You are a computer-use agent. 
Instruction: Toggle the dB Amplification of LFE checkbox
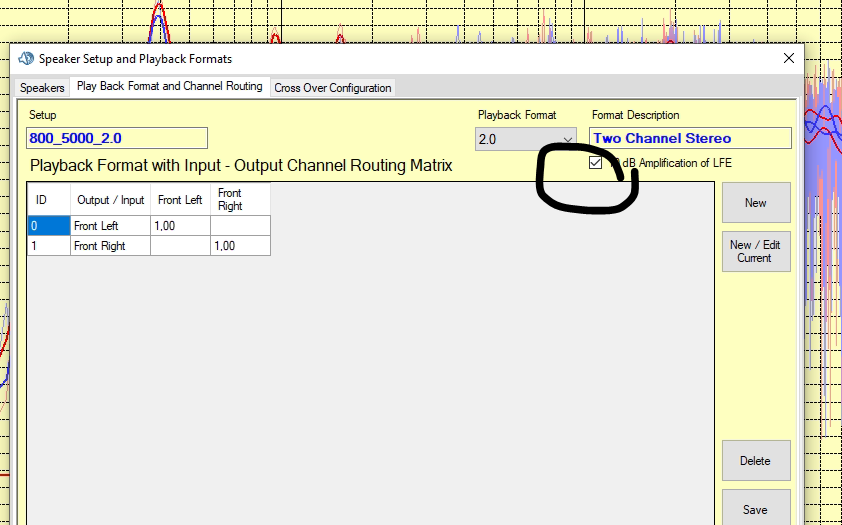point(595,163)
